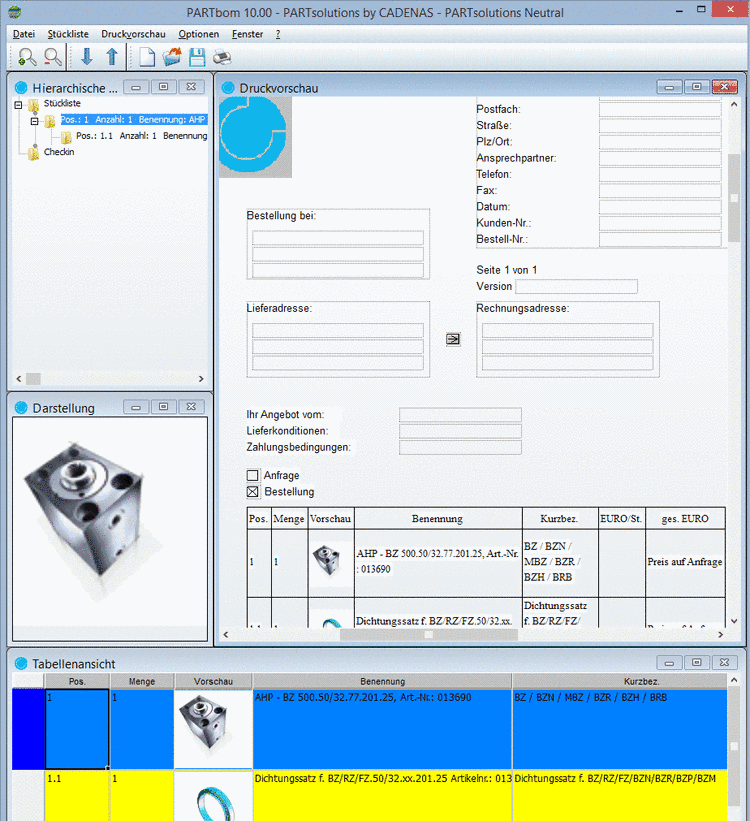Click the PARTbom application icon in title bar
This screenshot has height=821, width=750.
point(15,12)
